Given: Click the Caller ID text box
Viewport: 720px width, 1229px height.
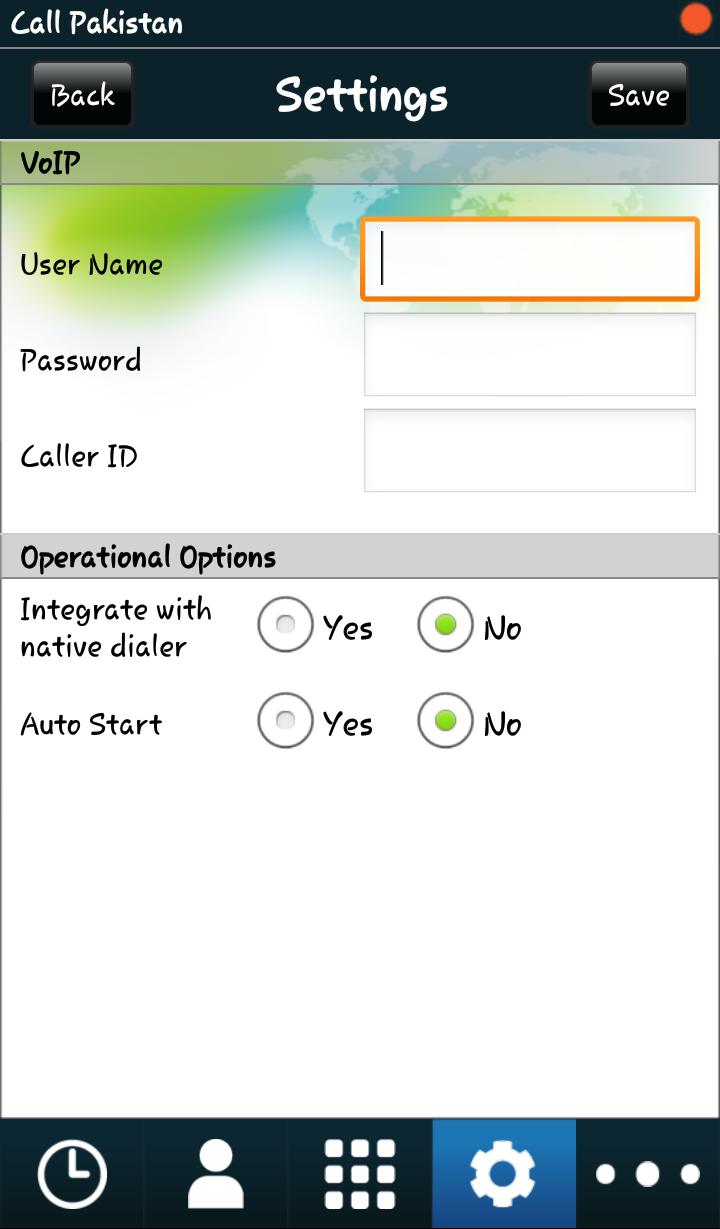Looking at the screenshot, I should [529, 450].
